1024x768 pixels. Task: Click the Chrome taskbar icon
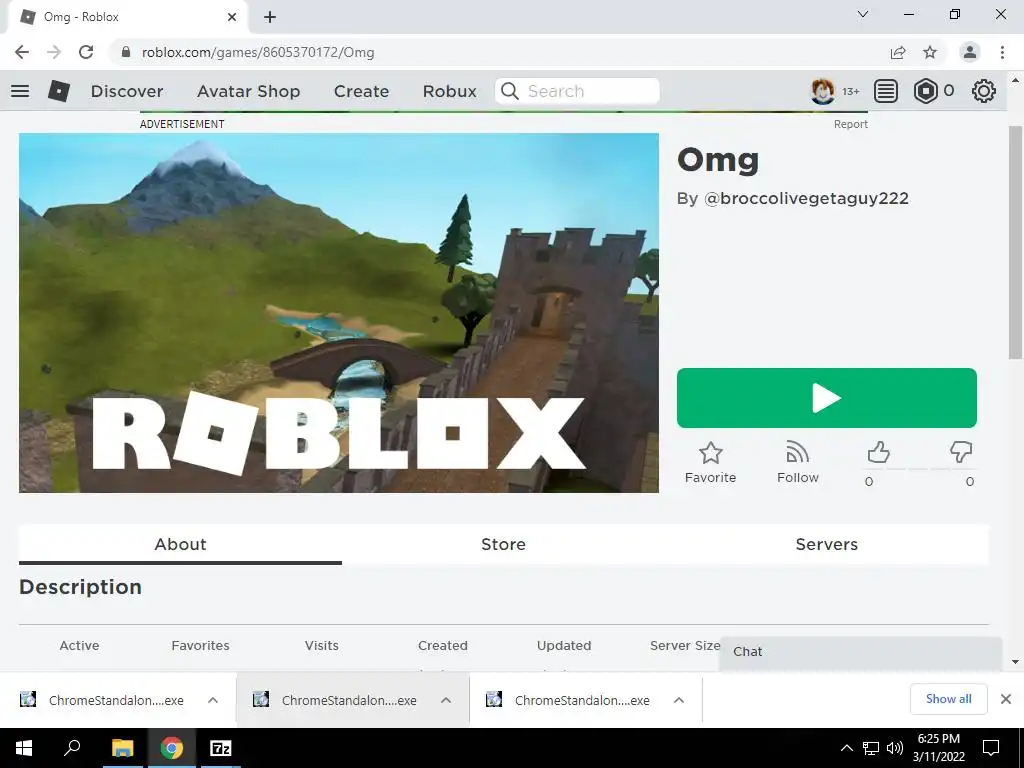point(172,748)
